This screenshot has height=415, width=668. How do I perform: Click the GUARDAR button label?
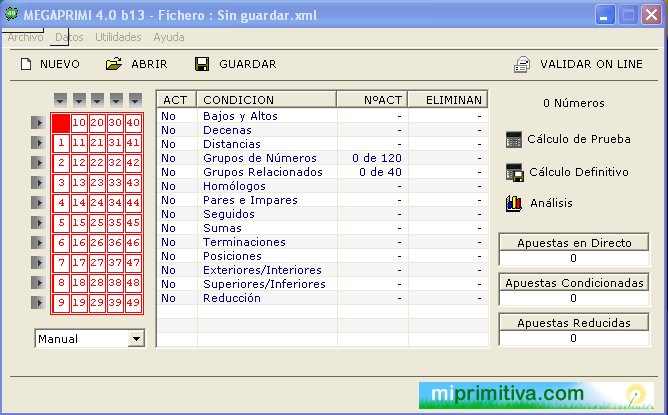click(x=248, y=64)
